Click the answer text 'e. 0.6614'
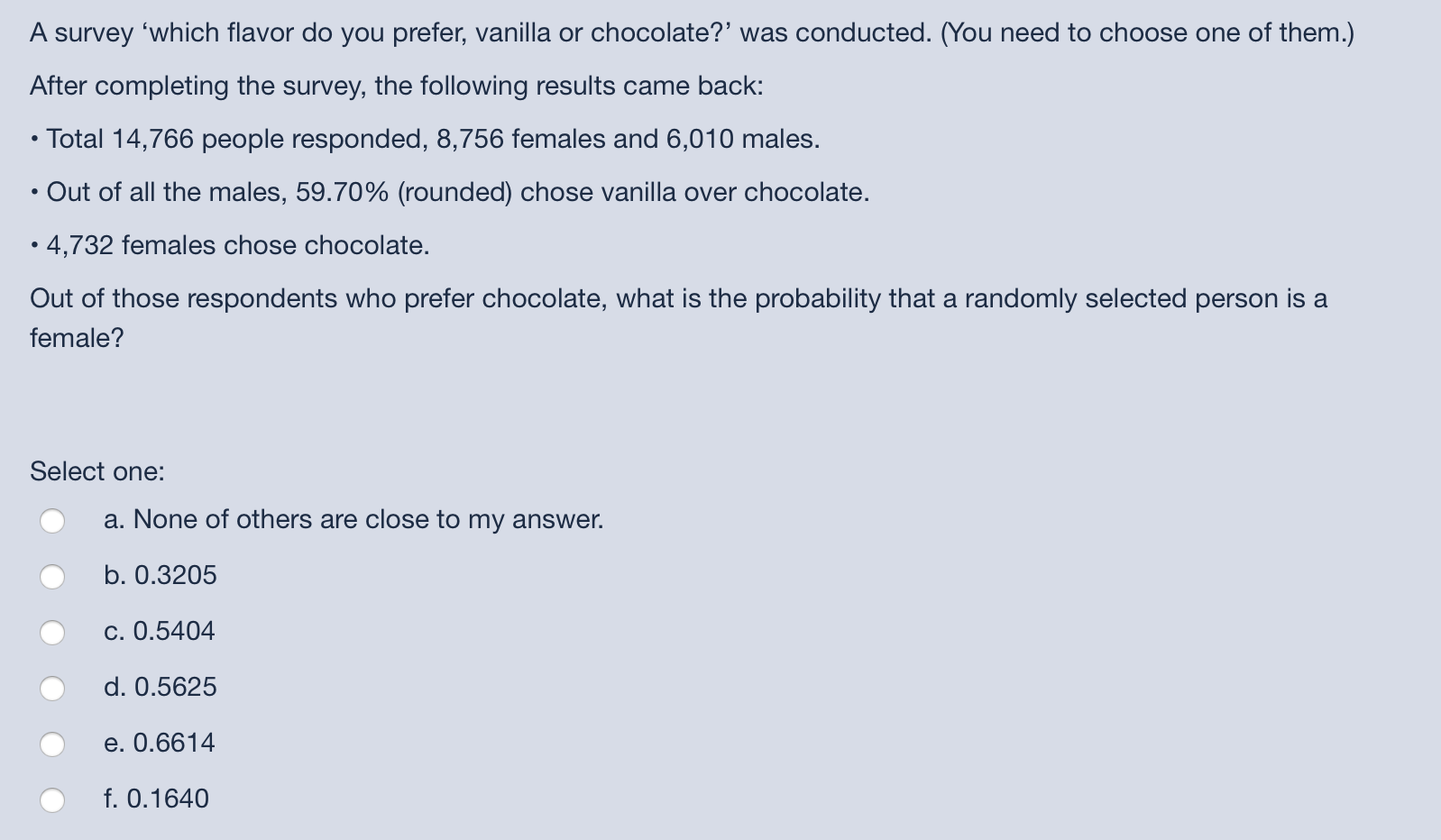Viewport: 1441px width, 840px height. [159, 743]
